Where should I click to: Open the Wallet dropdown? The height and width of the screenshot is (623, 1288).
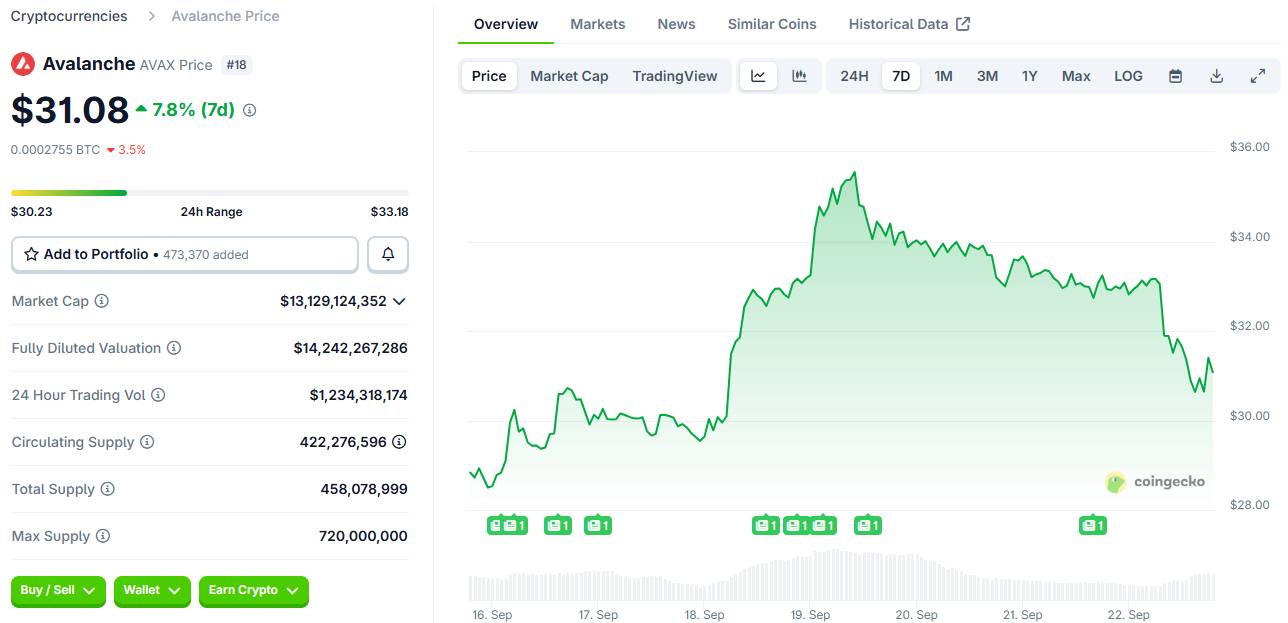(152, 591)
